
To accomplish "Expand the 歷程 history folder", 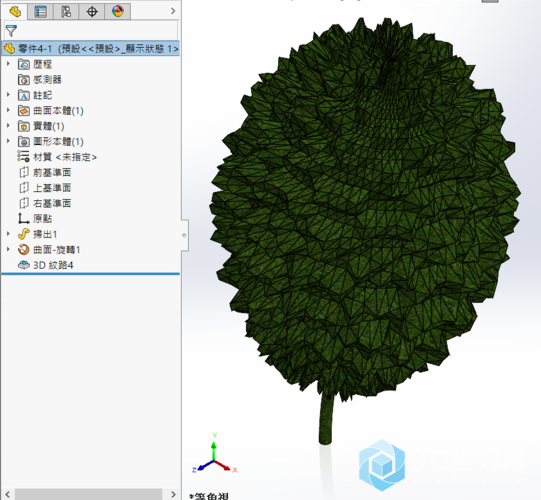I will point(8,64).
